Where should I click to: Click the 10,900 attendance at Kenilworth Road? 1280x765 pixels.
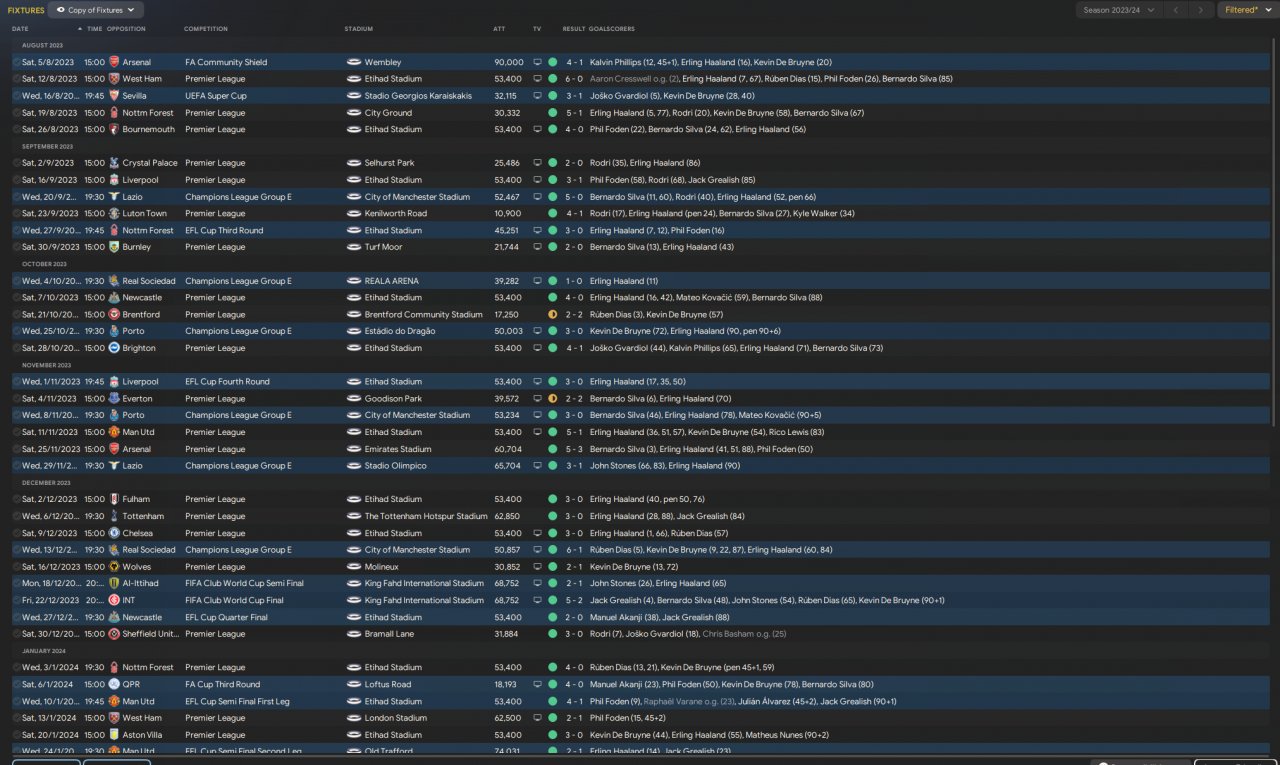508,213
